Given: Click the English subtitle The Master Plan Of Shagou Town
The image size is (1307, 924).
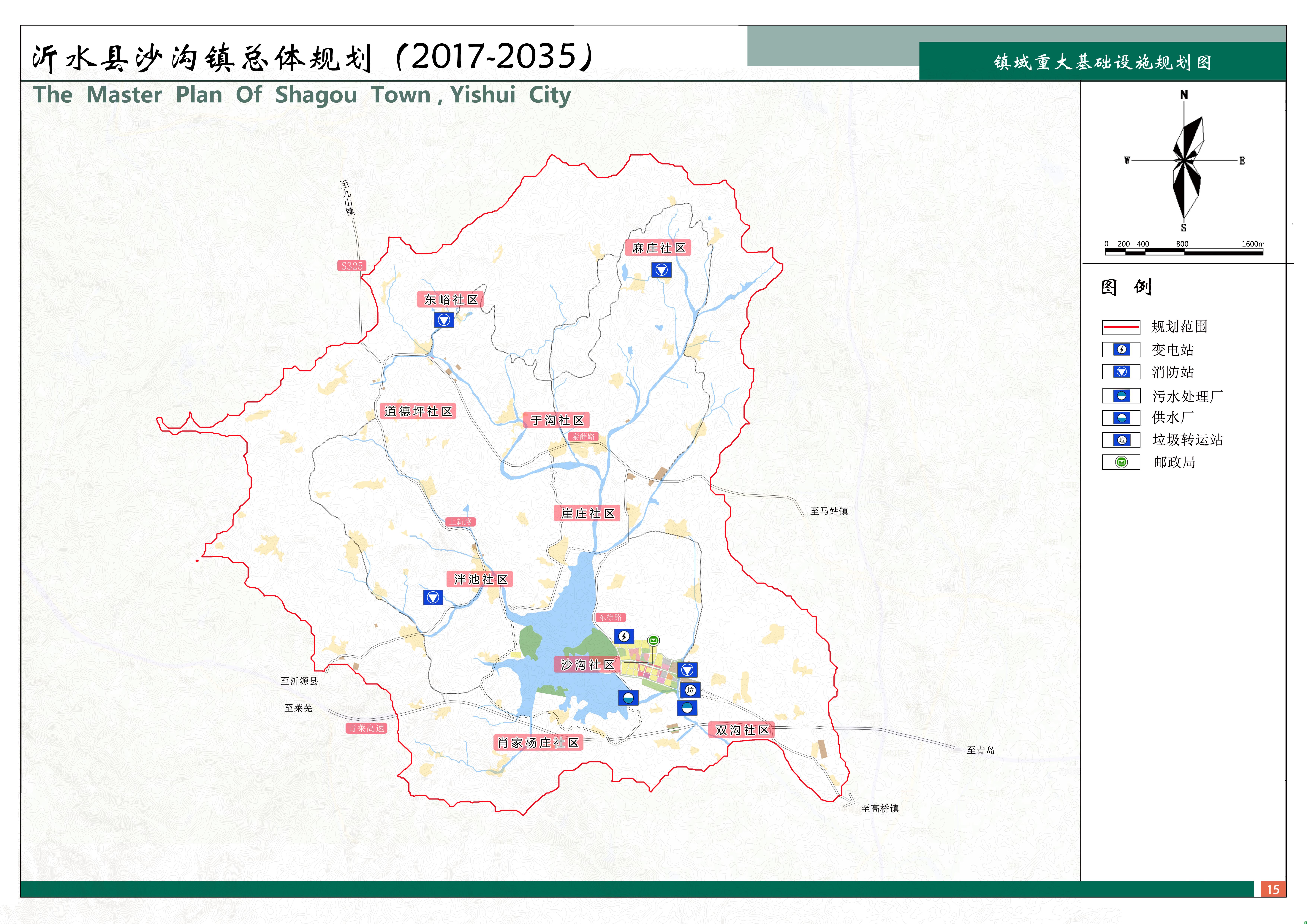Looking at the screenshot, I should [302, 96].
